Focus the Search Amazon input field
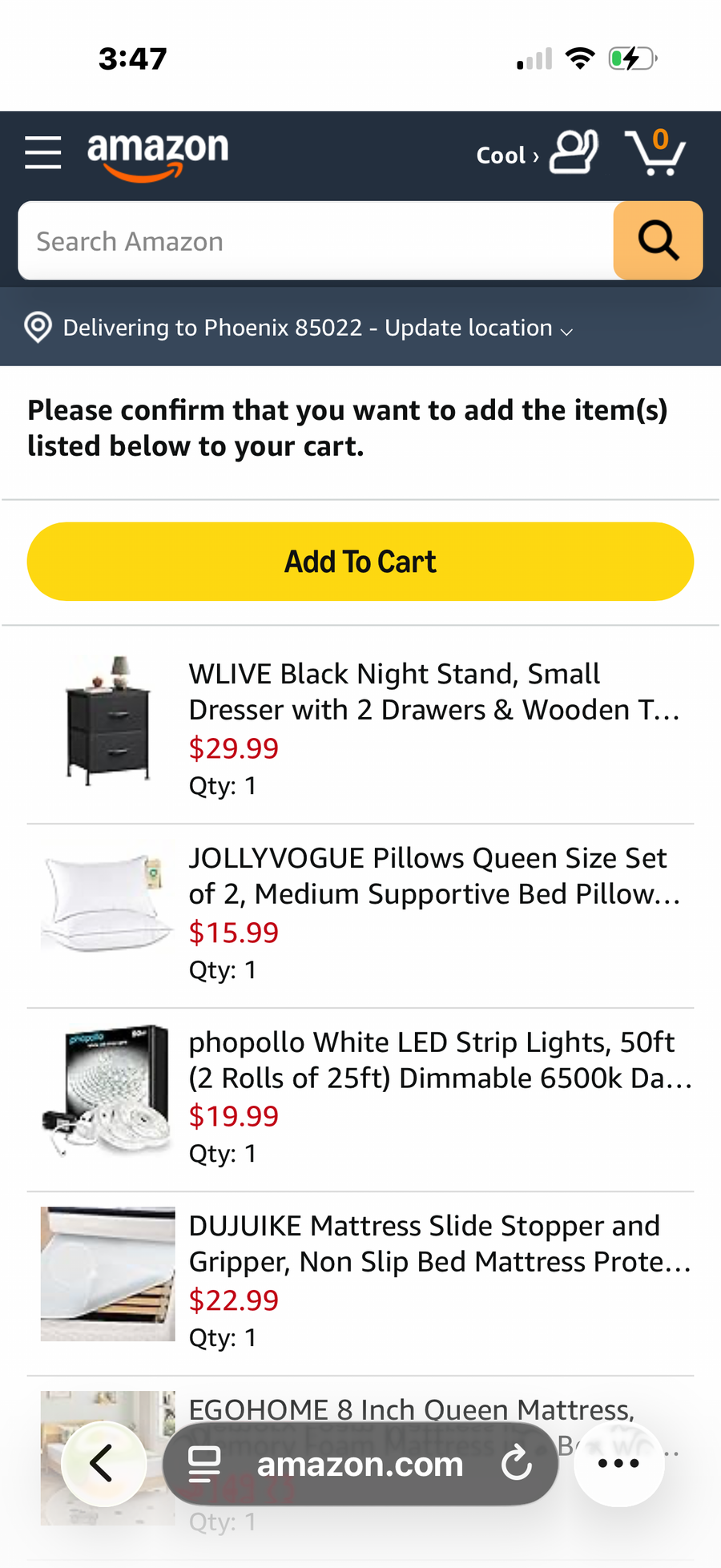Image resolution: width=721 pixels, height=1568 pixels. 316,241
